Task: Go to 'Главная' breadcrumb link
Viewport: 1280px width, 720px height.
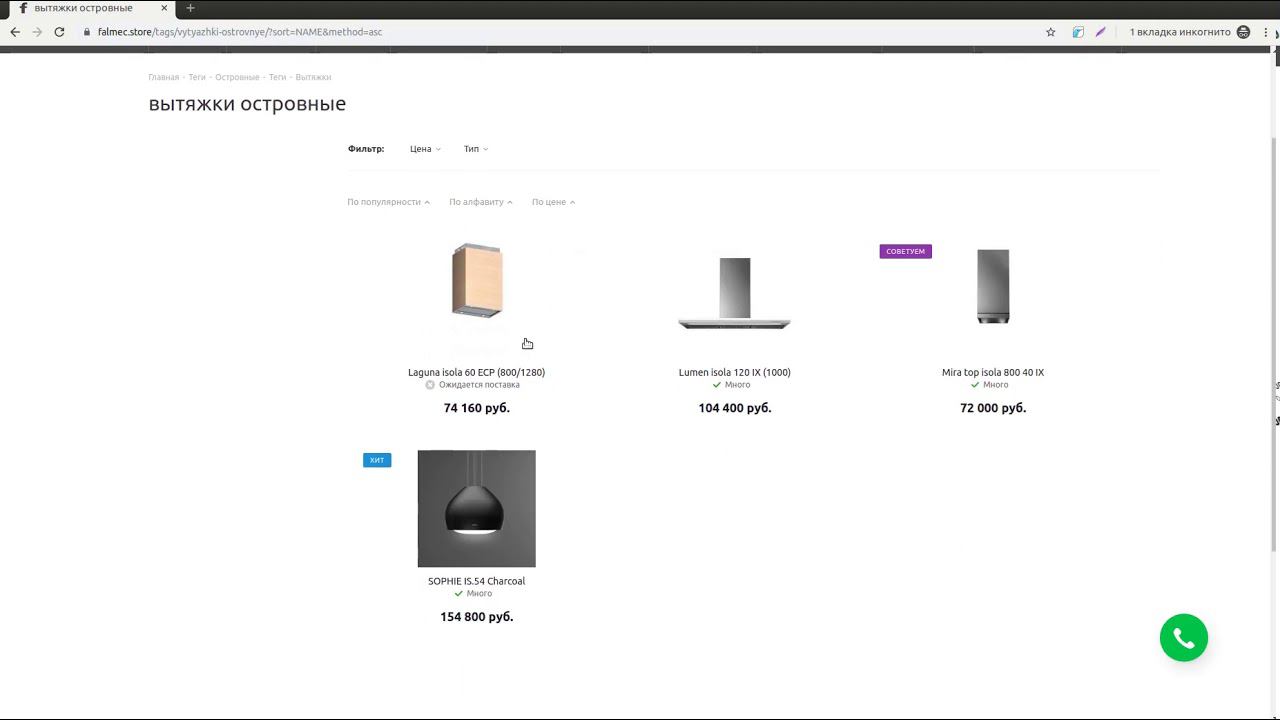Action: click(164, 77)
